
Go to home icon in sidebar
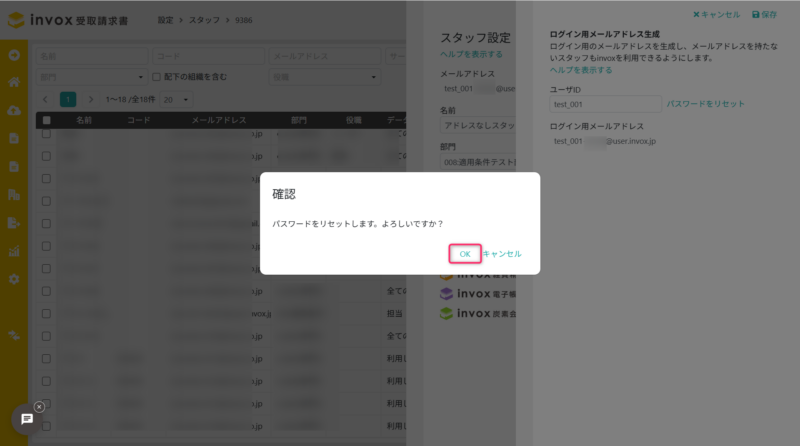14,82
